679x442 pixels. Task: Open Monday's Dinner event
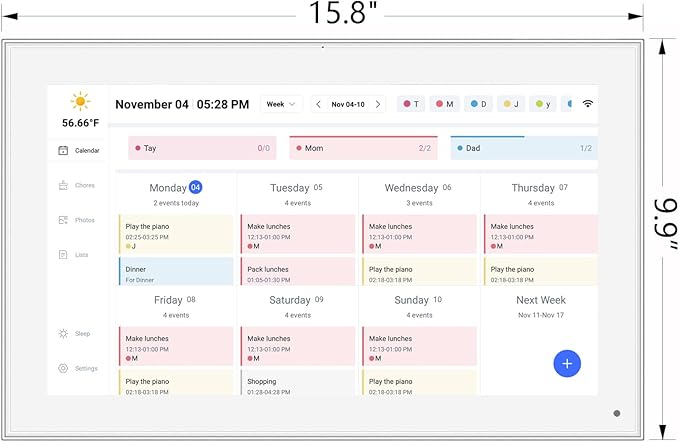coord(176,272)
